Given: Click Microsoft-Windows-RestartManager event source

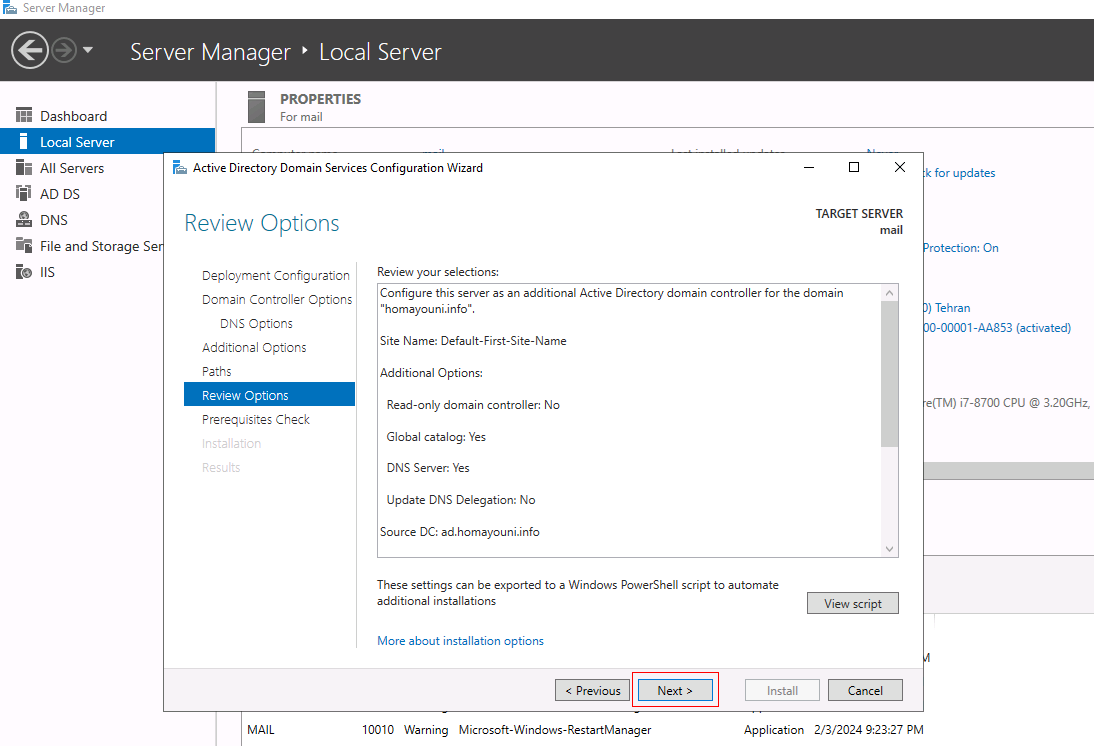Looking at the screenshot, I should pos(555,729).
